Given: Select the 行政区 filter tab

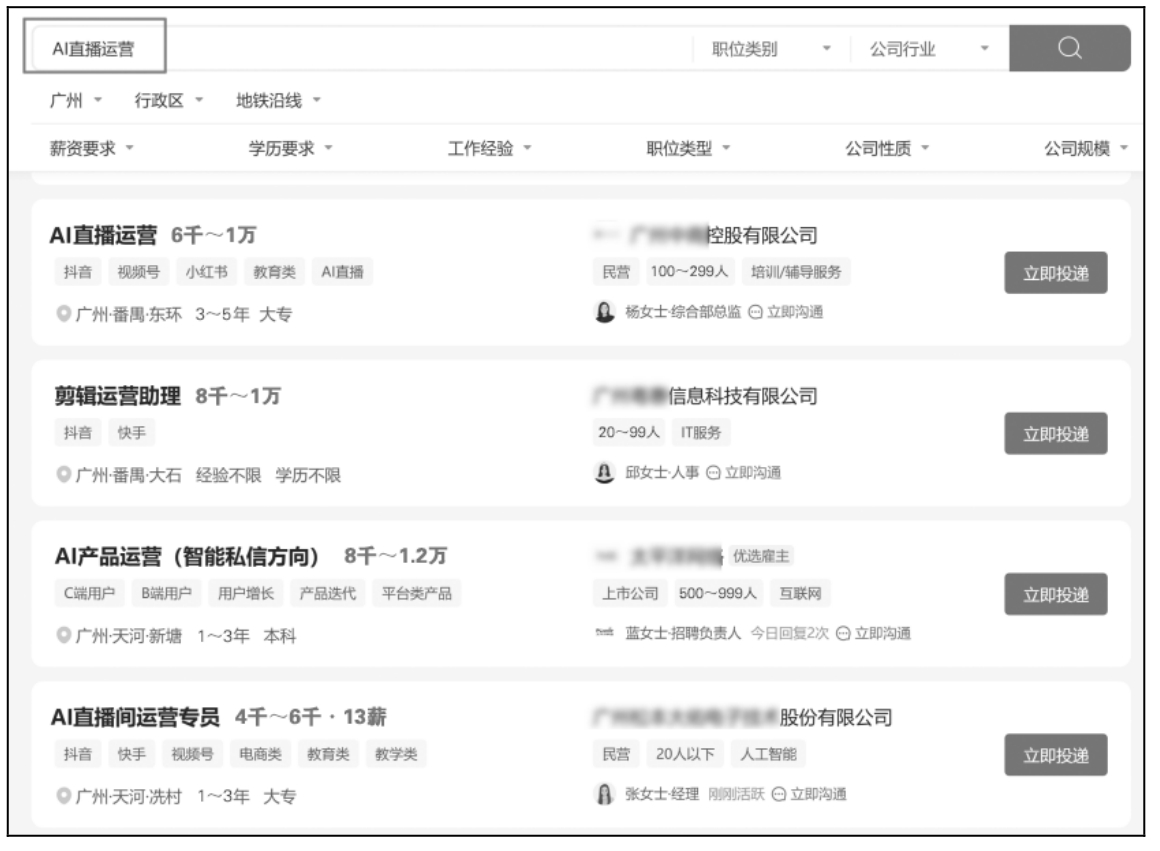Looking at the screenshot, I should (168, 100).
